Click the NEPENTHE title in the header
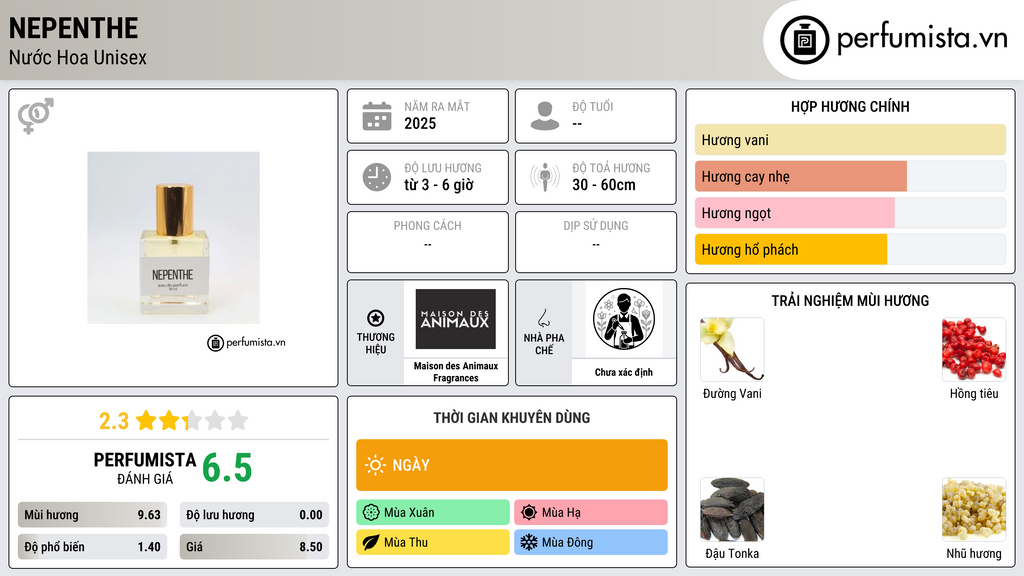This screenshot has height=576, width=1024. click(74, 28)
